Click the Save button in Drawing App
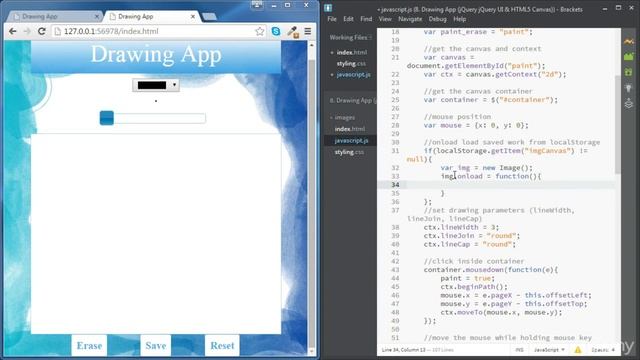Image resolution: width=640 pixels, height=360 pixels. point(156,345)
